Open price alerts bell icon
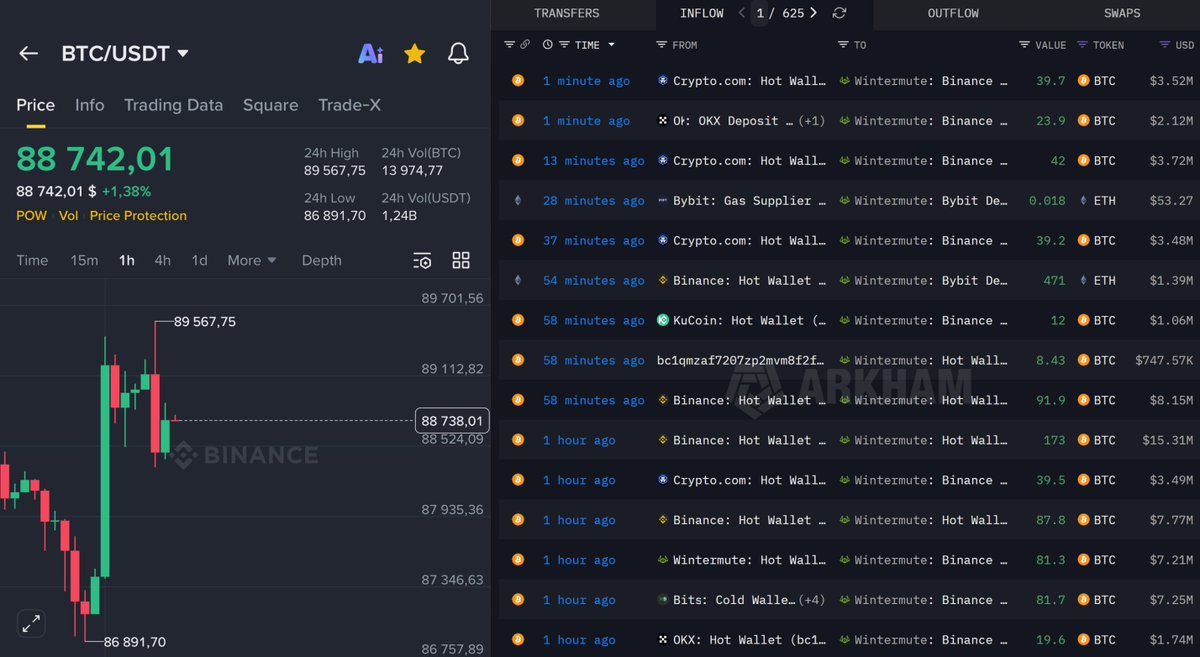The image size is (1200, 657). [458, 53]
